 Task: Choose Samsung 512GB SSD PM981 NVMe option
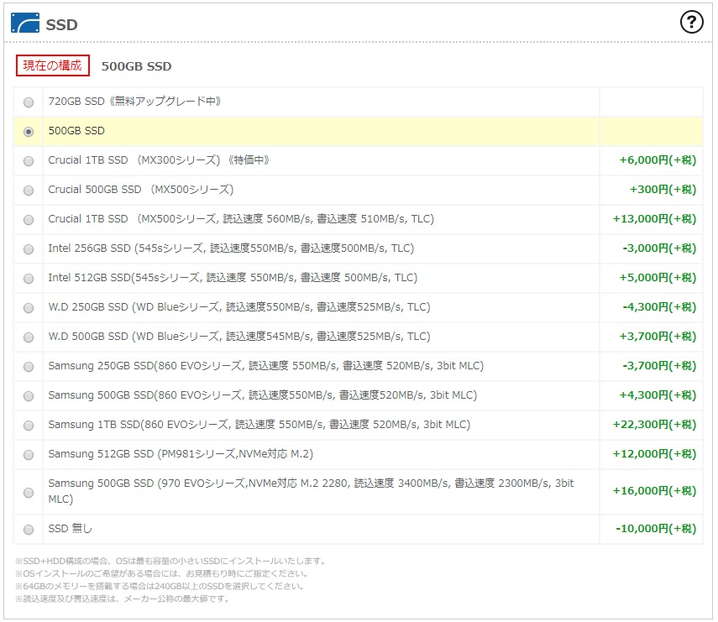(28, 454)
